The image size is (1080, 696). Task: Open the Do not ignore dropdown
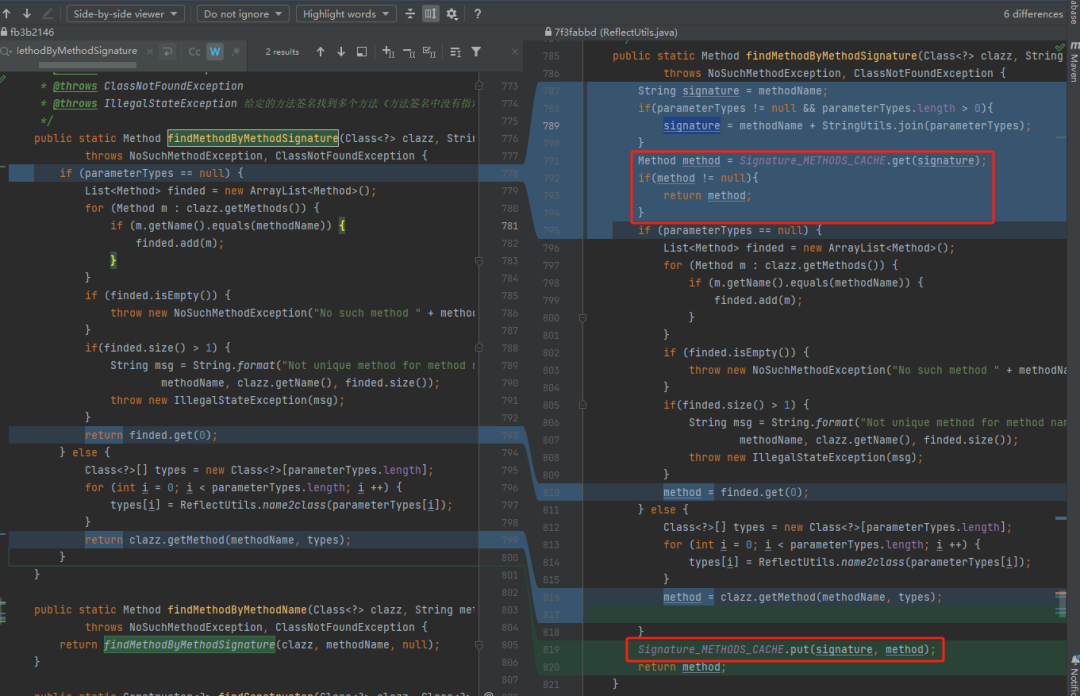pos(242,14)
